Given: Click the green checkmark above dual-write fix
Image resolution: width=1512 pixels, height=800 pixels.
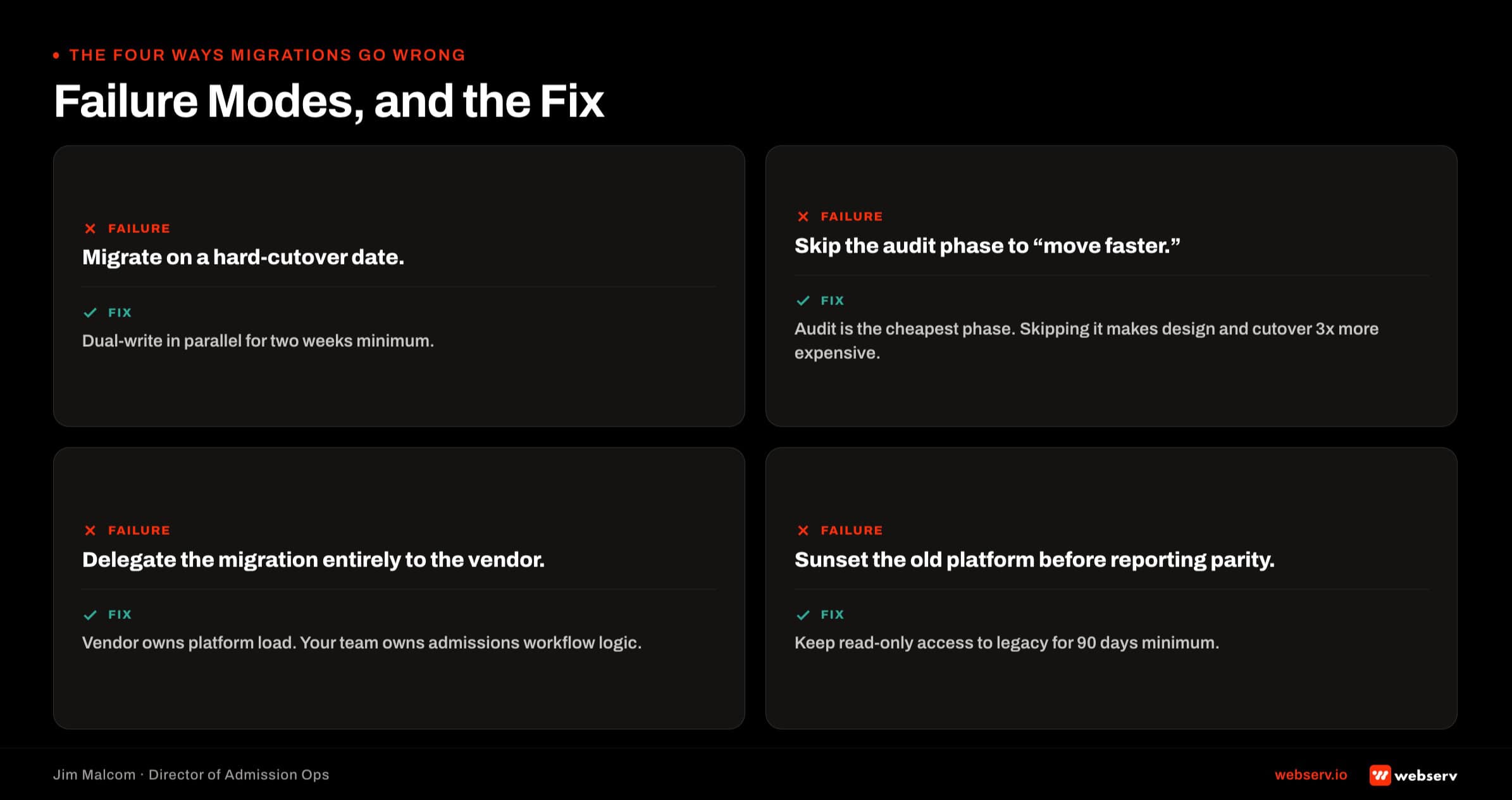Looking at the screenshot, I should click(90, 313).
